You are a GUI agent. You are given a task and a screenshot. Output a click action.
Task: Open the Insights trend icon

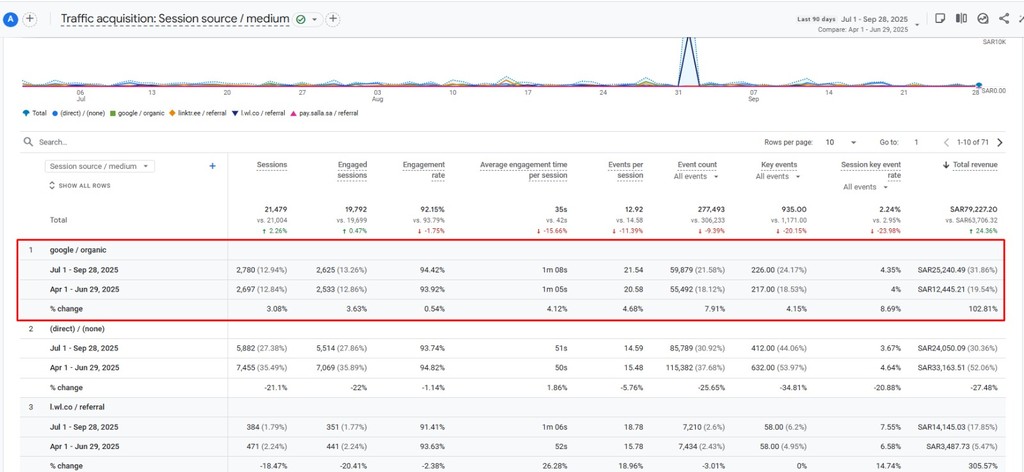click(983, 18)
